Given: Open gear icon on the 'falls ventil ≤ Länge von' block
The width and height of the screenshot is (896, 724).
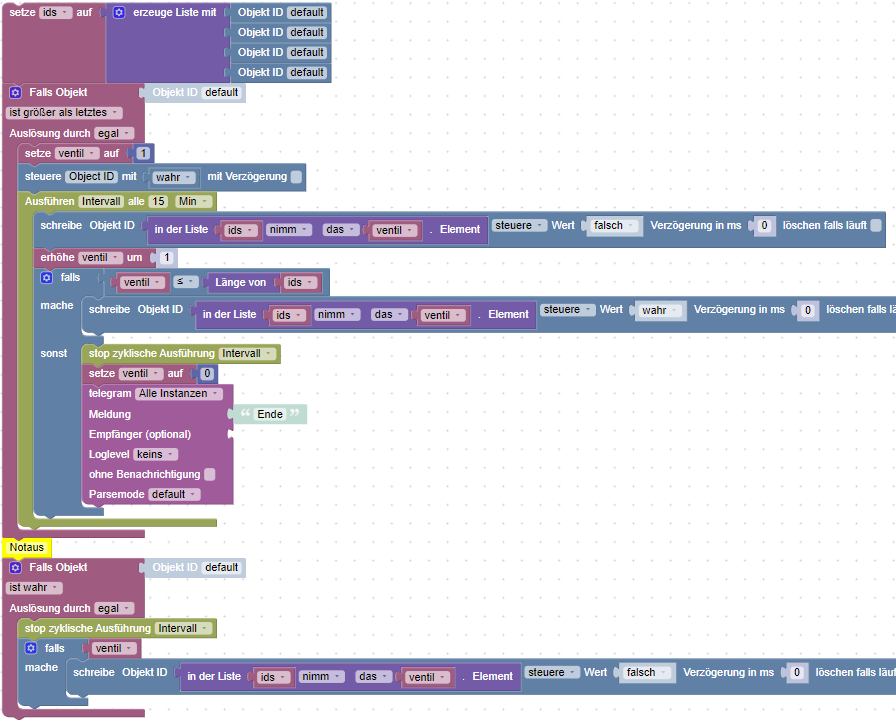Looking at the screenshot, I should 47,278.
